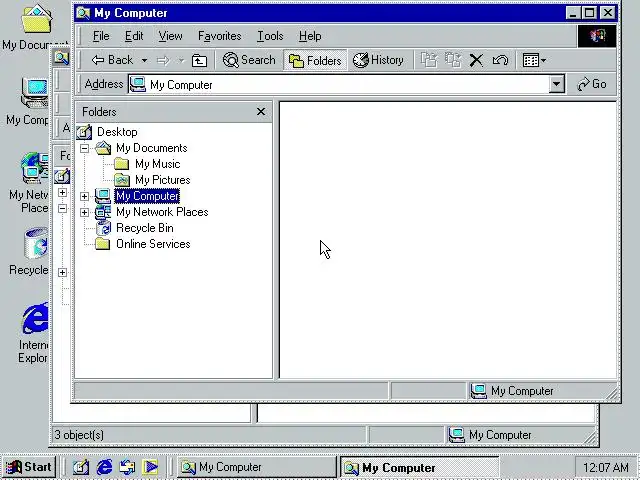This screenshot has width=640, height=480.
Task: Click the Forward history dropdown arrow
Action: (x=181, y=61)
